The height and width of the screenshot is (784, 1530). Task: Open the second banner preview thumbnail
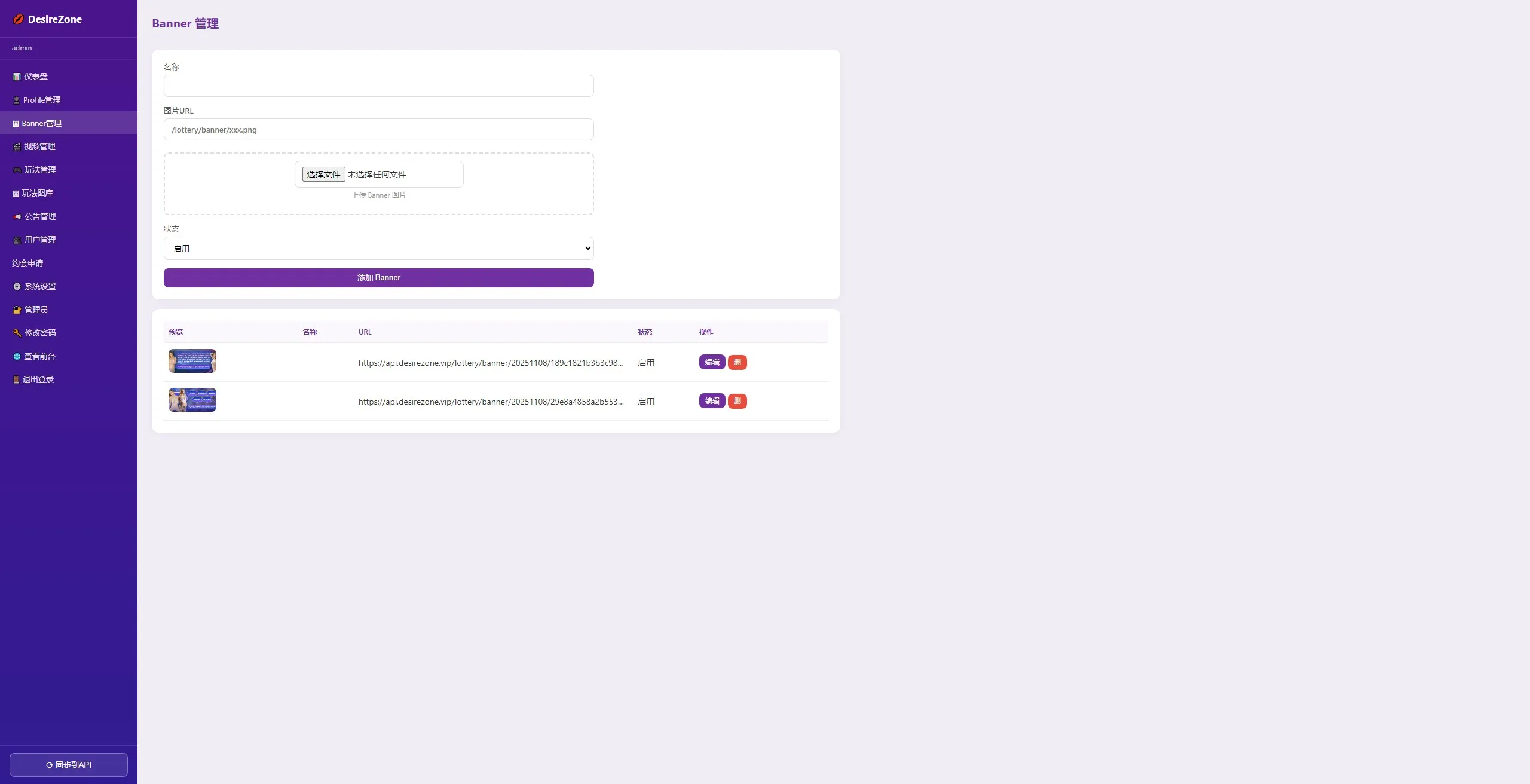pyautogui.click(x=192, y=400)
